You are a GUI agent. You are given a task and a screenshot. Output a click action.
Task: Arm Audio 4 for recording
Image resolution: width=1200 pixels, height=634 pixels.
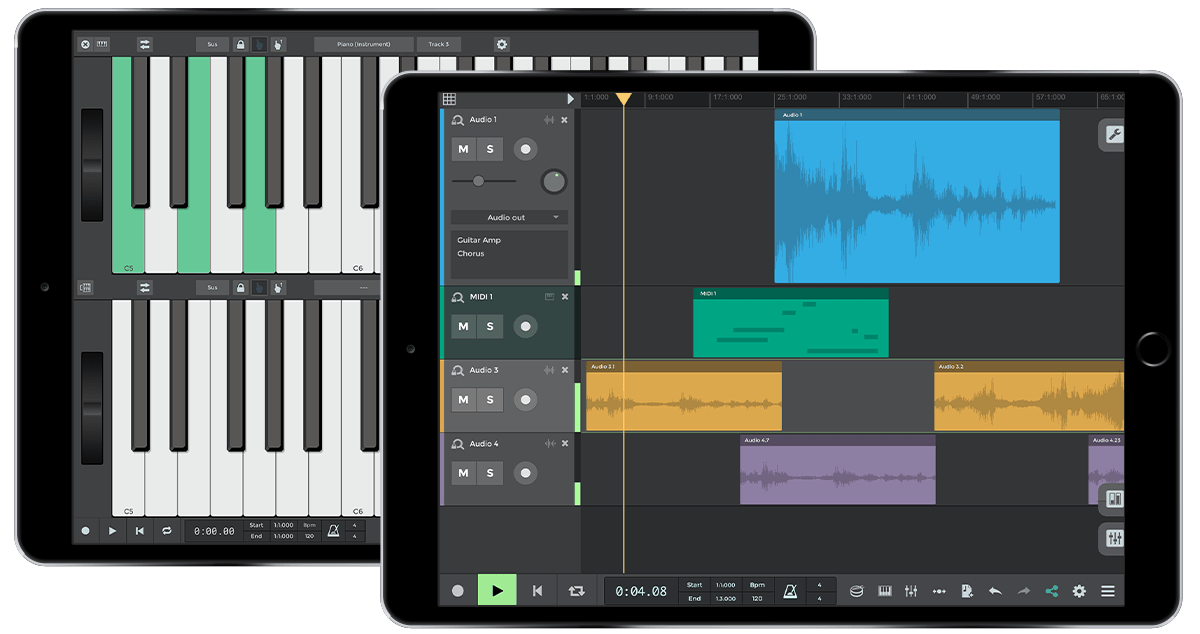pos(526,474)
